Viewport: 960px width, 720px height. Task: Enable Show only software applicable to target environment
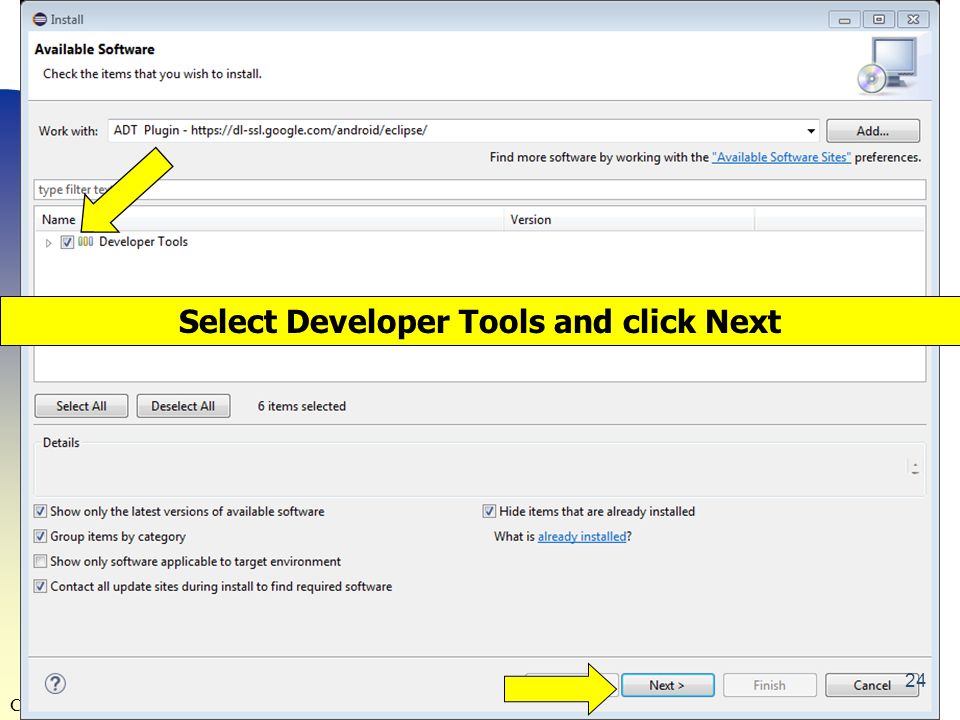[40, 561]
